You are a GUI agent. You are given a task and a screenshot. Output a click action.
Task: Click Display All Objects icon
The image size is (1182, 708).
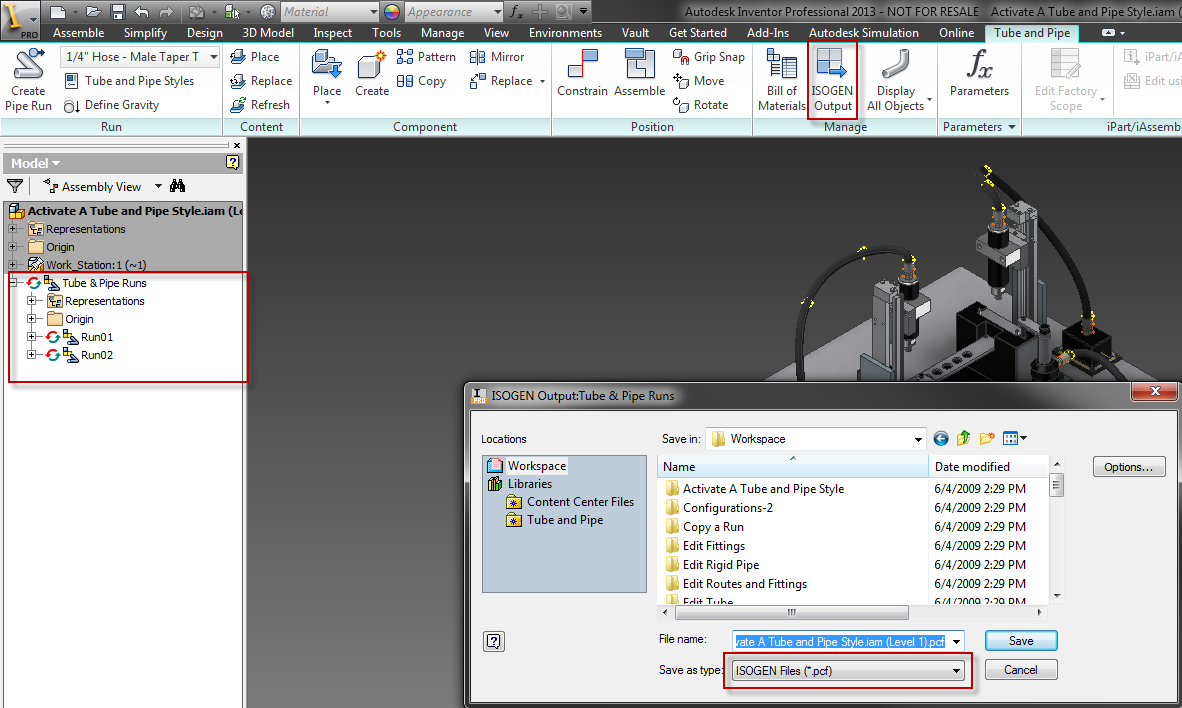click(x=896, y=80)
